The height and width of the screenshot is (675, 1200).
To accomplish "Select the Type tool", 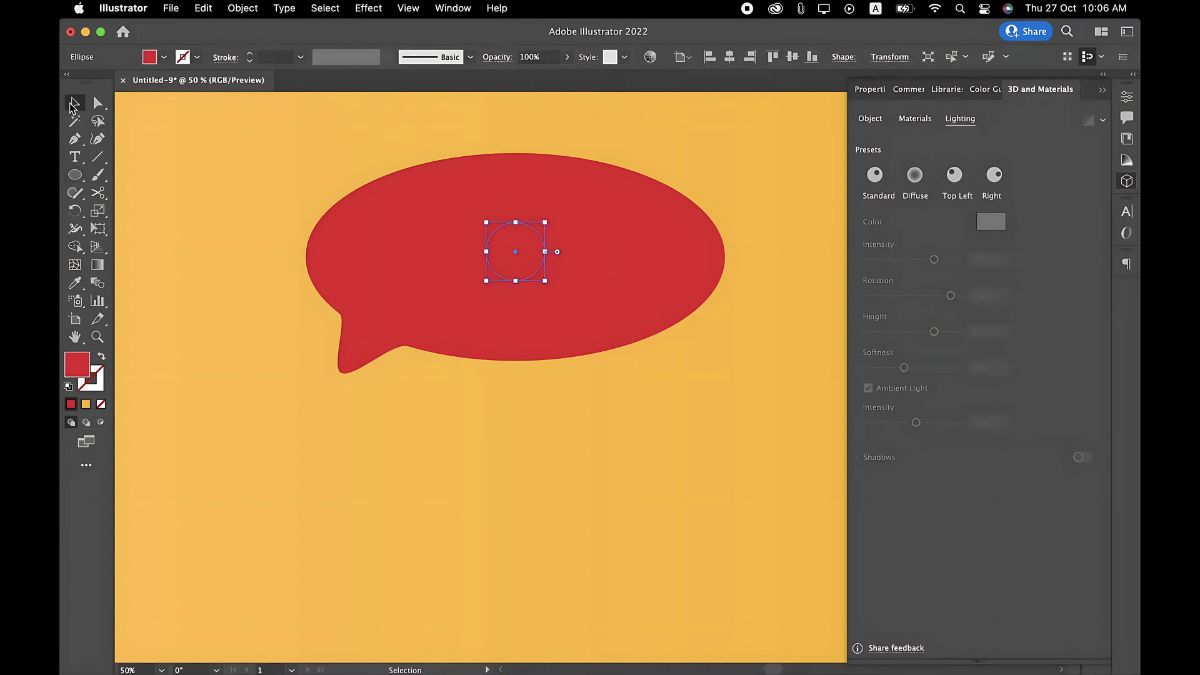I will click(x=75, y=157).
